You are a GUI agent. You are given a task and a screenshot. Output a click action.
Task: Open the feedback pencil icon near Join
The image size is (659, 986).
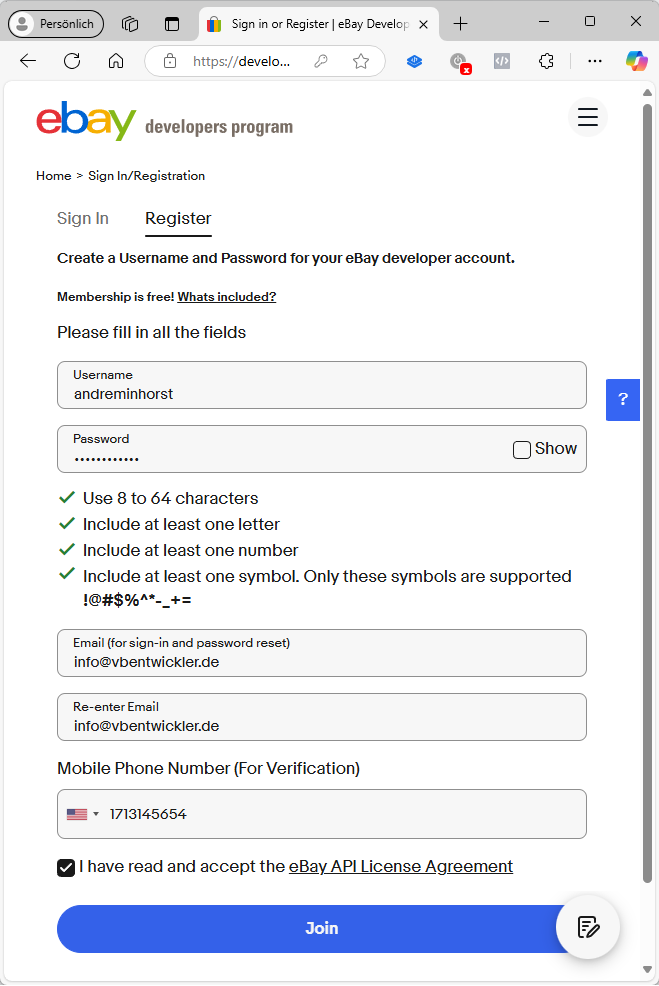pyautogui.click(x=588, y=927)
